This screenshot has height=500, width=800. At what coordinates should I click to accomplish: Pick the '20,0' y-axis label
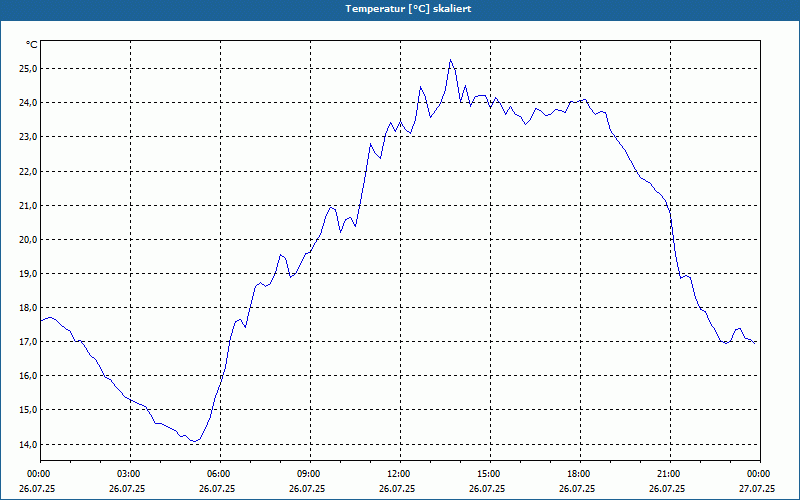point(26,240)
